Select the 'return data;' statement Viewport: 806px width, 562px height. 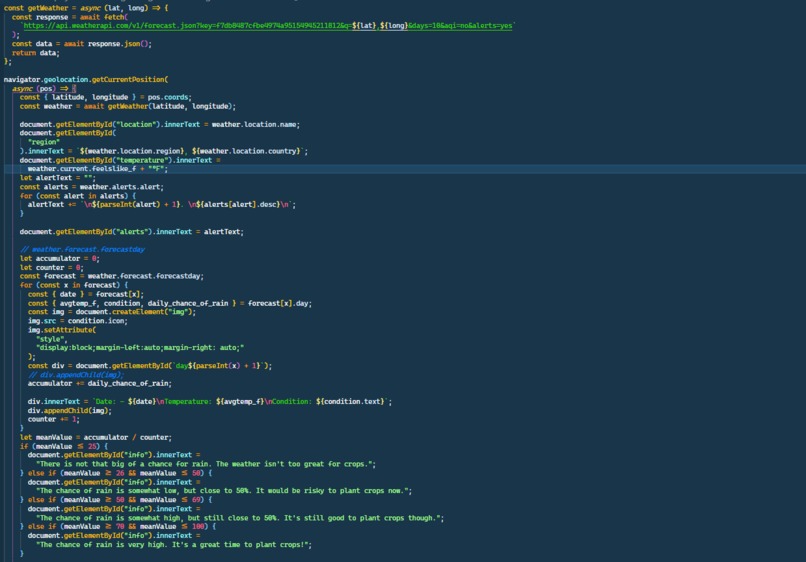[35, 53]
